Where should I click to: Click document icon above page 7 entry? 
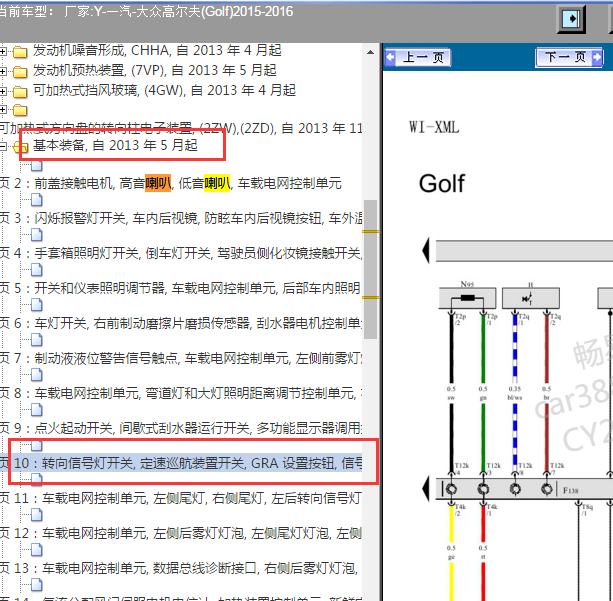[37, 340]
